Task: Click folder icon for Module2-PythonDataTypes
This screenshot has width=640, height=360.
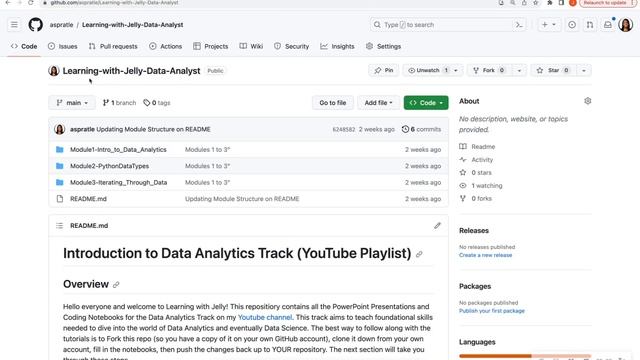Action: click(60, 166)
